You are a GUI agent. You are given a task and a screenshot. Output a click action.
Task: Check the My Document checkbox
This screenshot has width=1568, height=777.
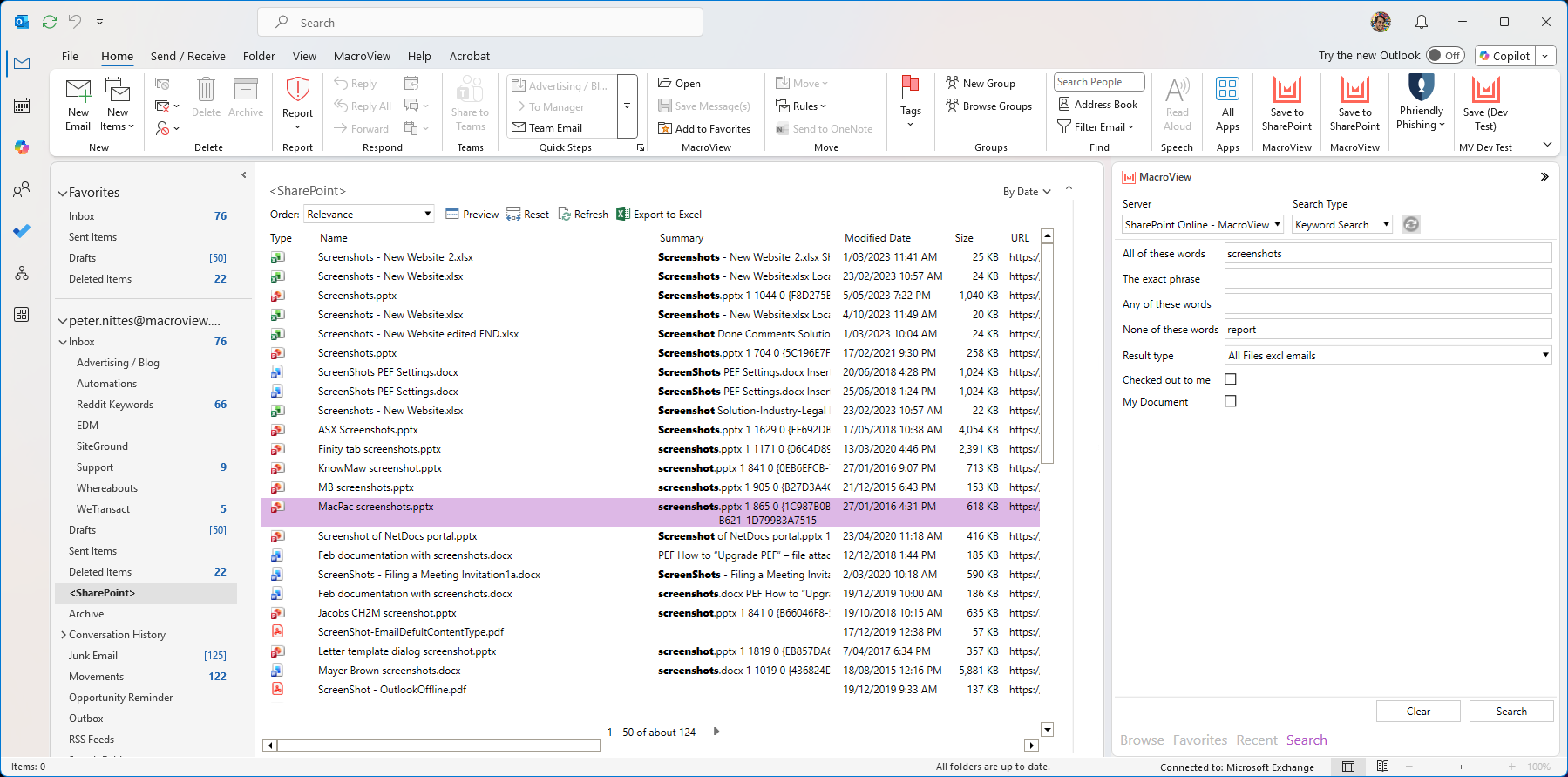1231,401
